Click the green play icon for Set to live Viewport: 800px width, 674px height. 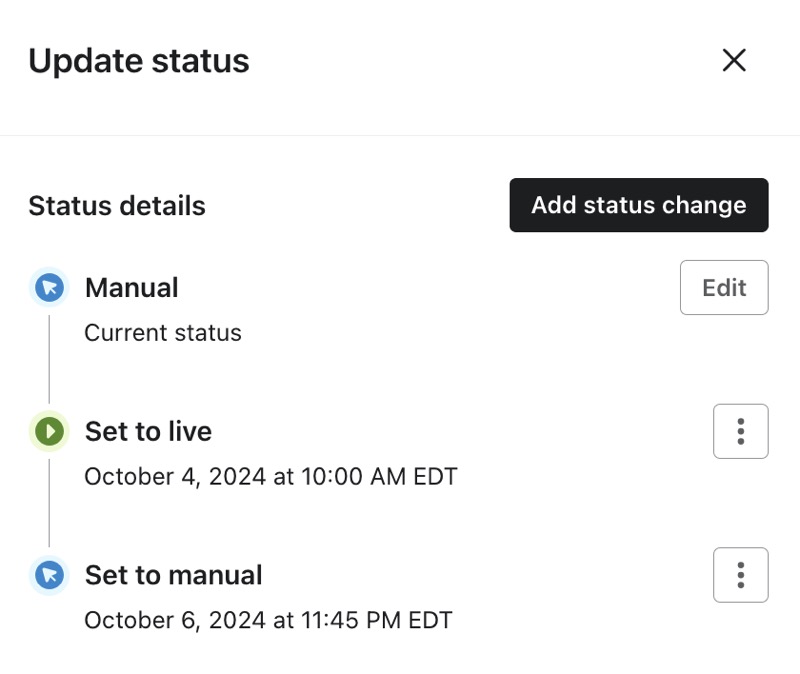(49, 432)
